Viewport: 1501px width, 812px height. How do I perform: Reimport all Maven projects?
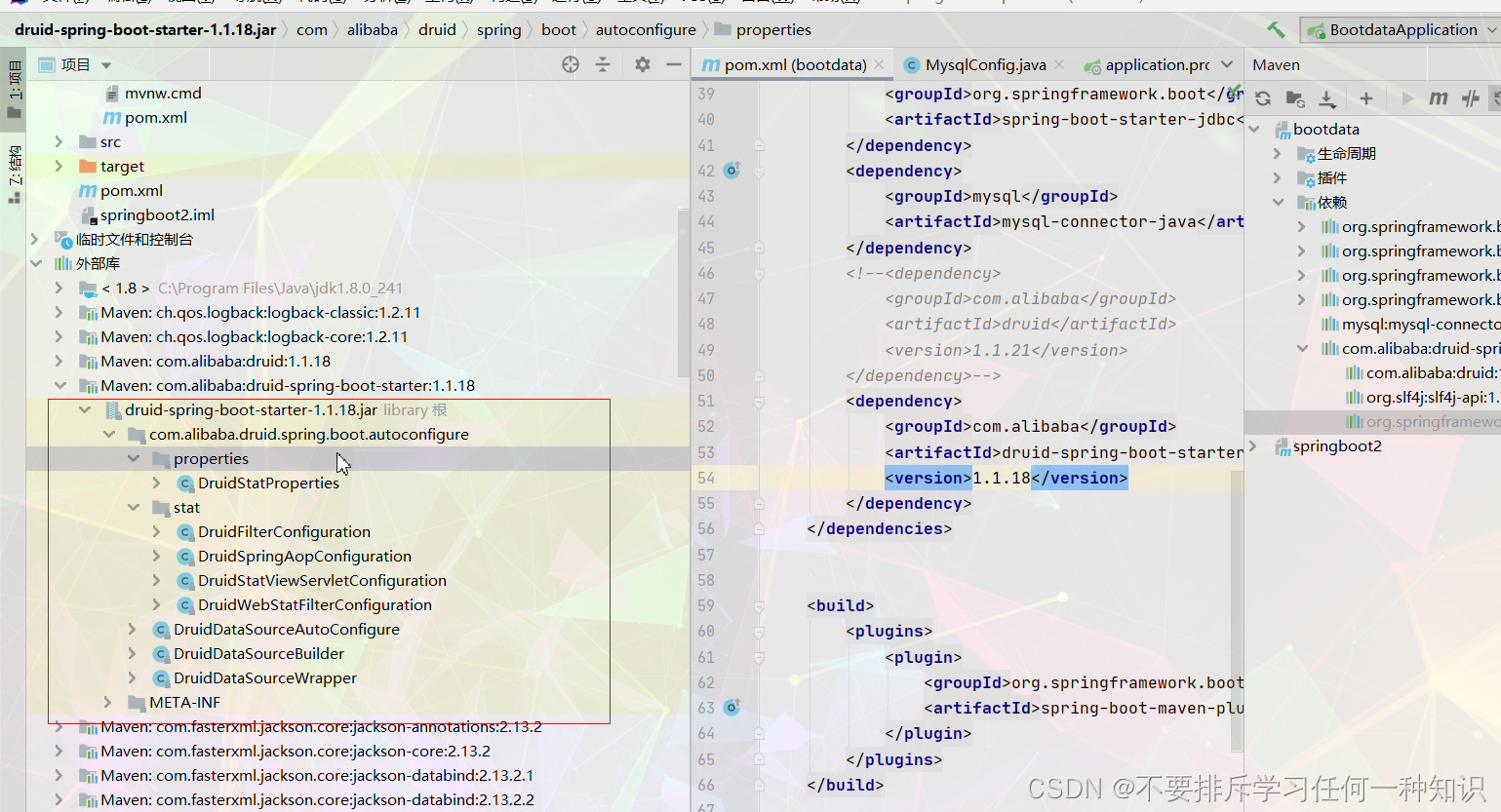point(1263,98)
